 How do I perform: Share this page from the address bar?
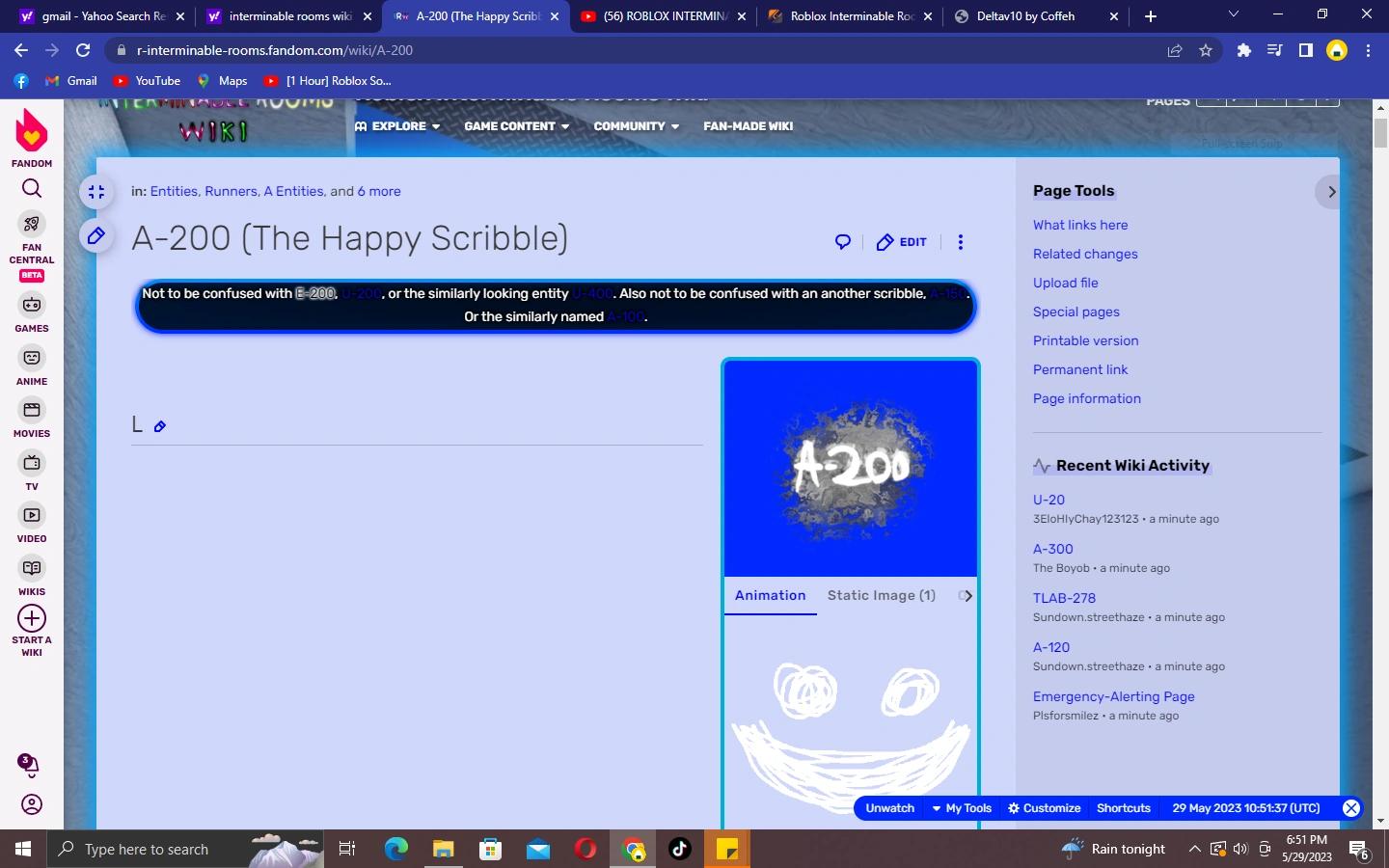coord(1175,50)
